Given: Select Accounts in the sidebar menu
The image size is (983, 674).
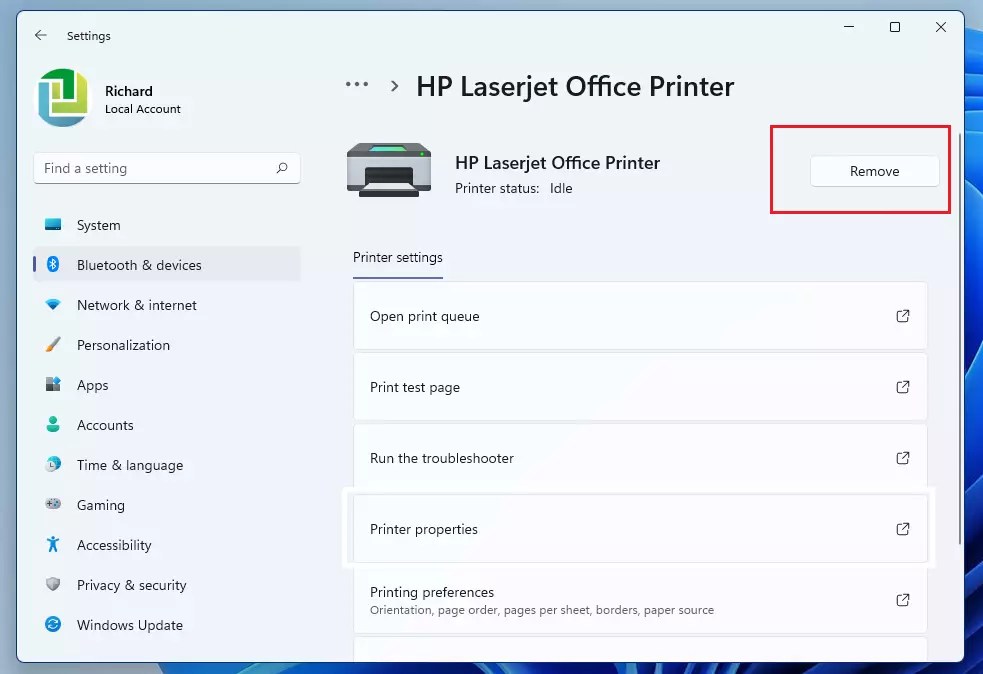Looking at the screenshot, I should [105, 425].
